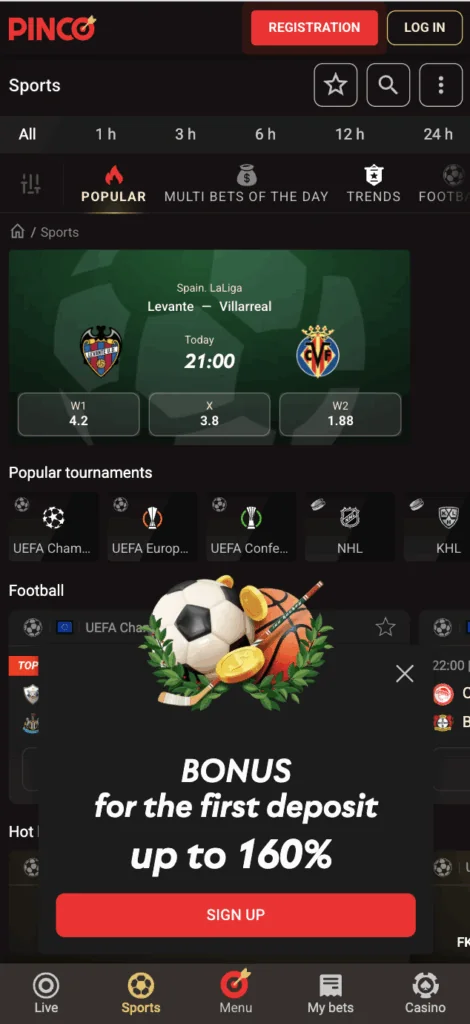Select the 12 h time filter
Viewport: 470px width, 1024px height.
click(349, 134)
